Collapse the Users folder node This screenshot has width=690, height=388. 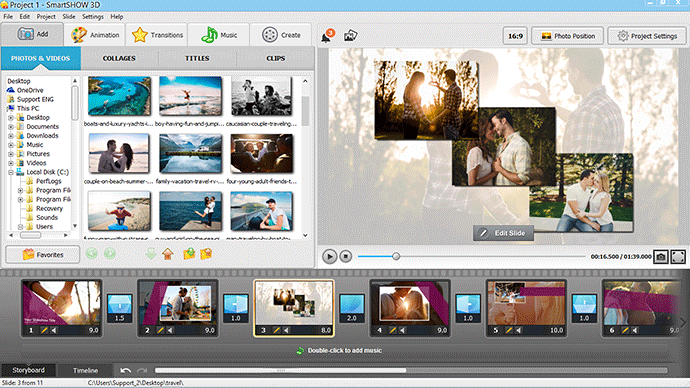(x=20, y=227)
